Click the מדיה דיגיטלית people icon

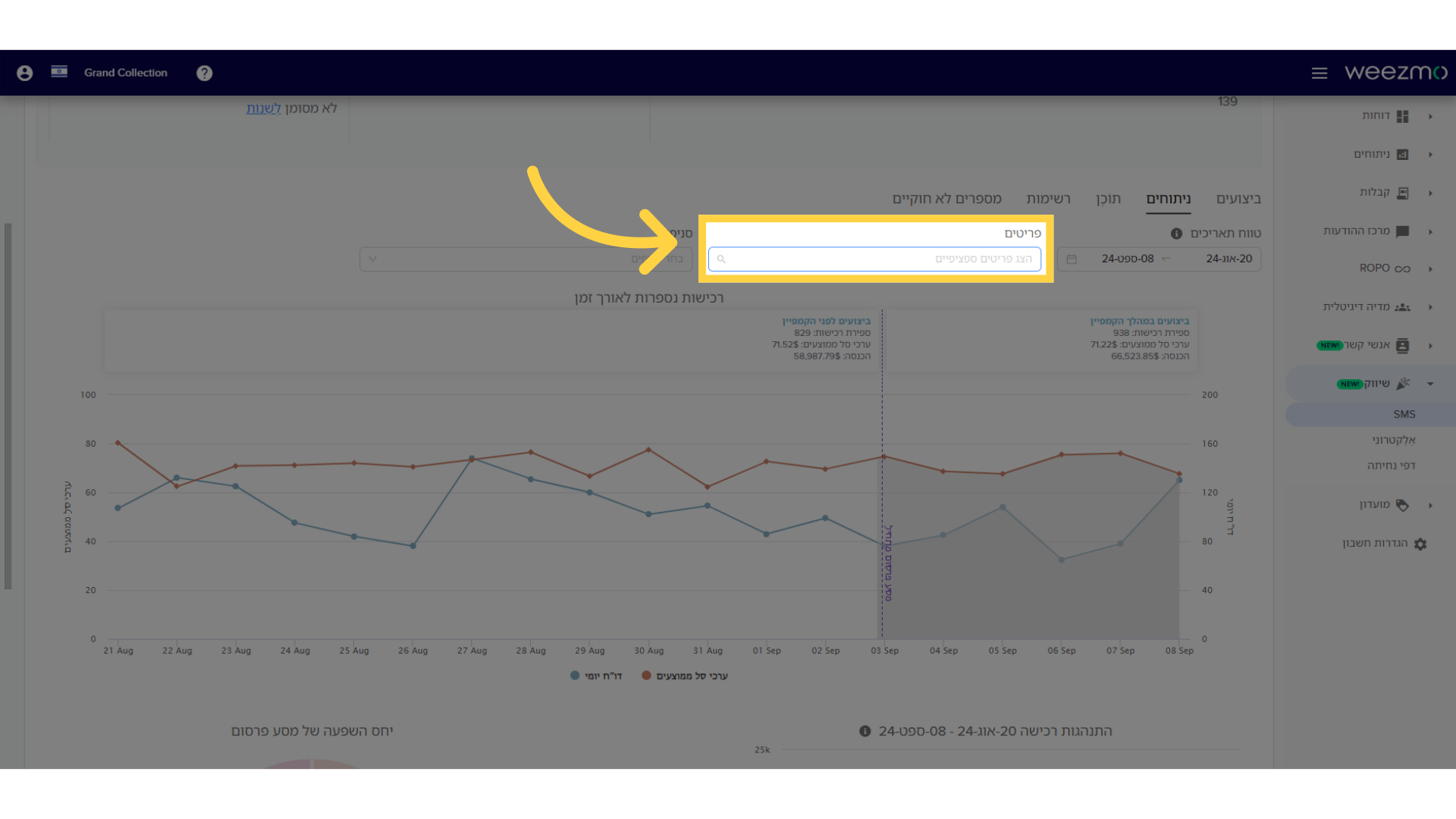click(x=1402, y=307)
